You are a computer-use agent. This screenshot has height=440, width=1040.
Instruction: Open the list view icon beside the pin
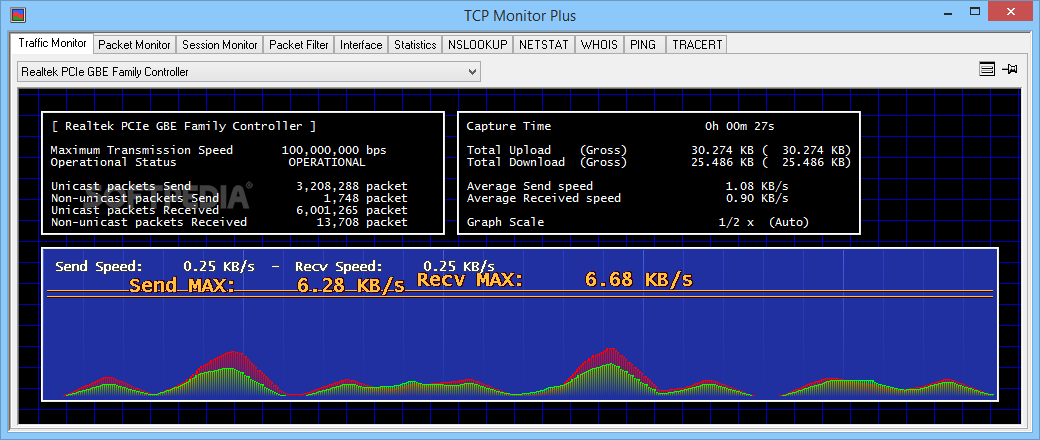point(987,69)
